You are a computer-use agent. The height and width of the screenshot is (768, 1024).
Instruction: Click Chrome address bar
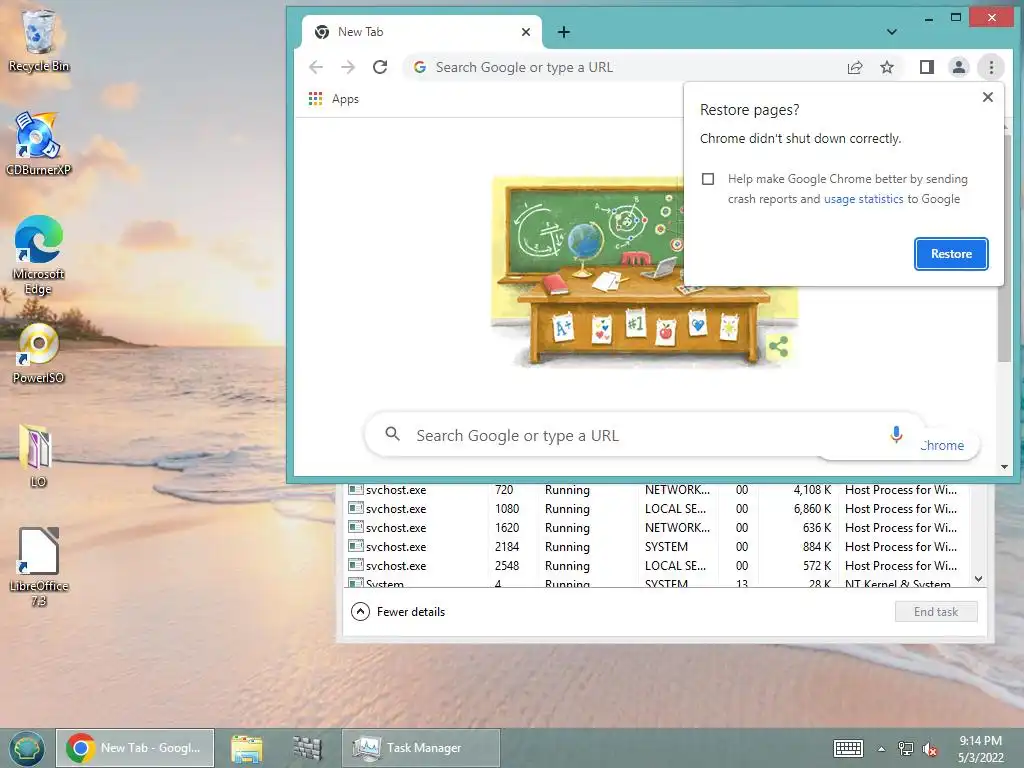click(627, 67)
